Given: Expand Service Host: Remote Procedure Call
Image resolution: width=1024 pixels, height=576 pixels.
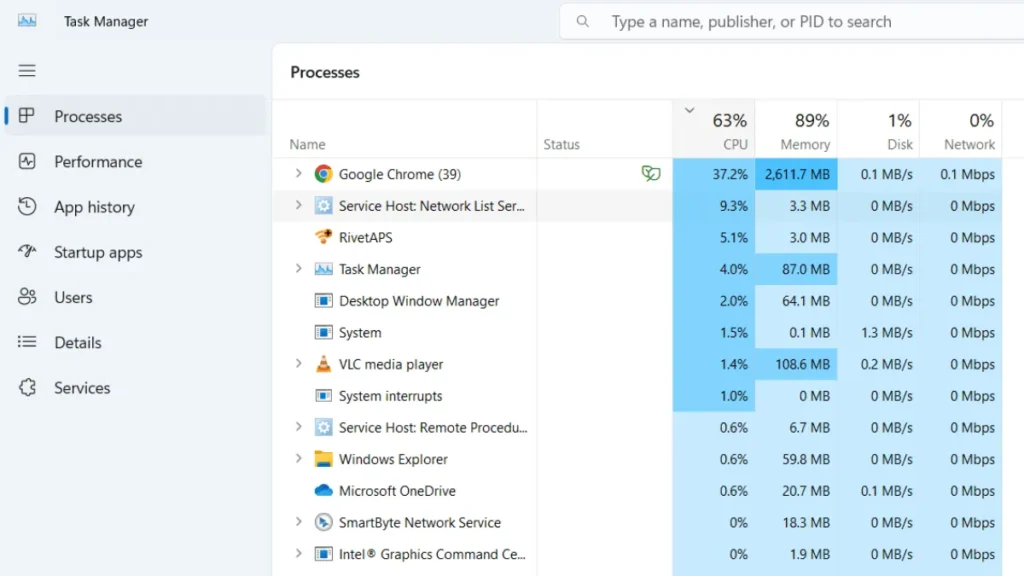Looking at the screenshot, I should point(298,427).
